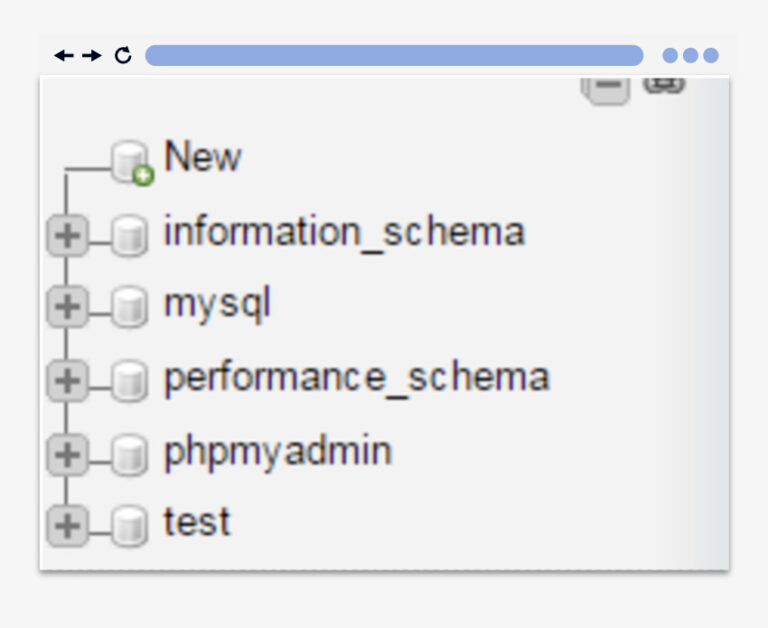Click the New database link
Image resolution: width=768 pixels, height=628 pixels.
coord(202,157)
